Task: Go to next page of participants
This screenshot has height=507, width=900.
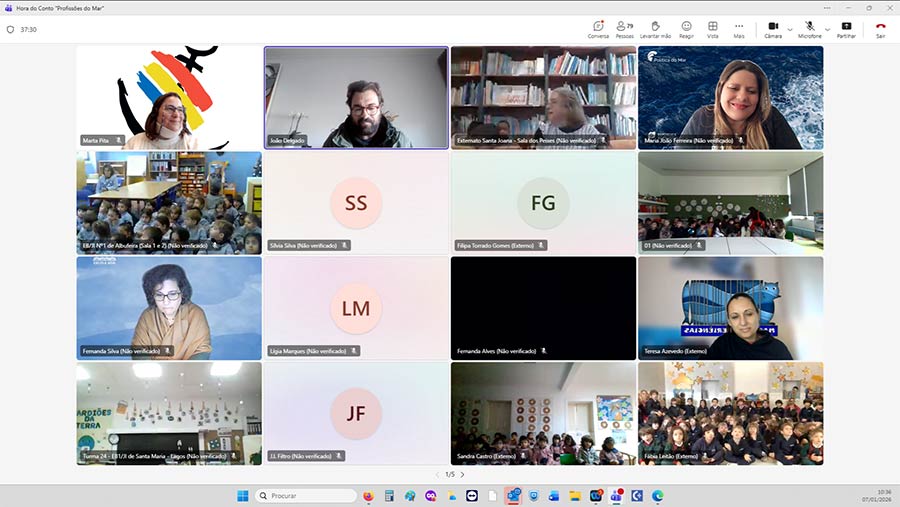Action: [x=462, y=474]
